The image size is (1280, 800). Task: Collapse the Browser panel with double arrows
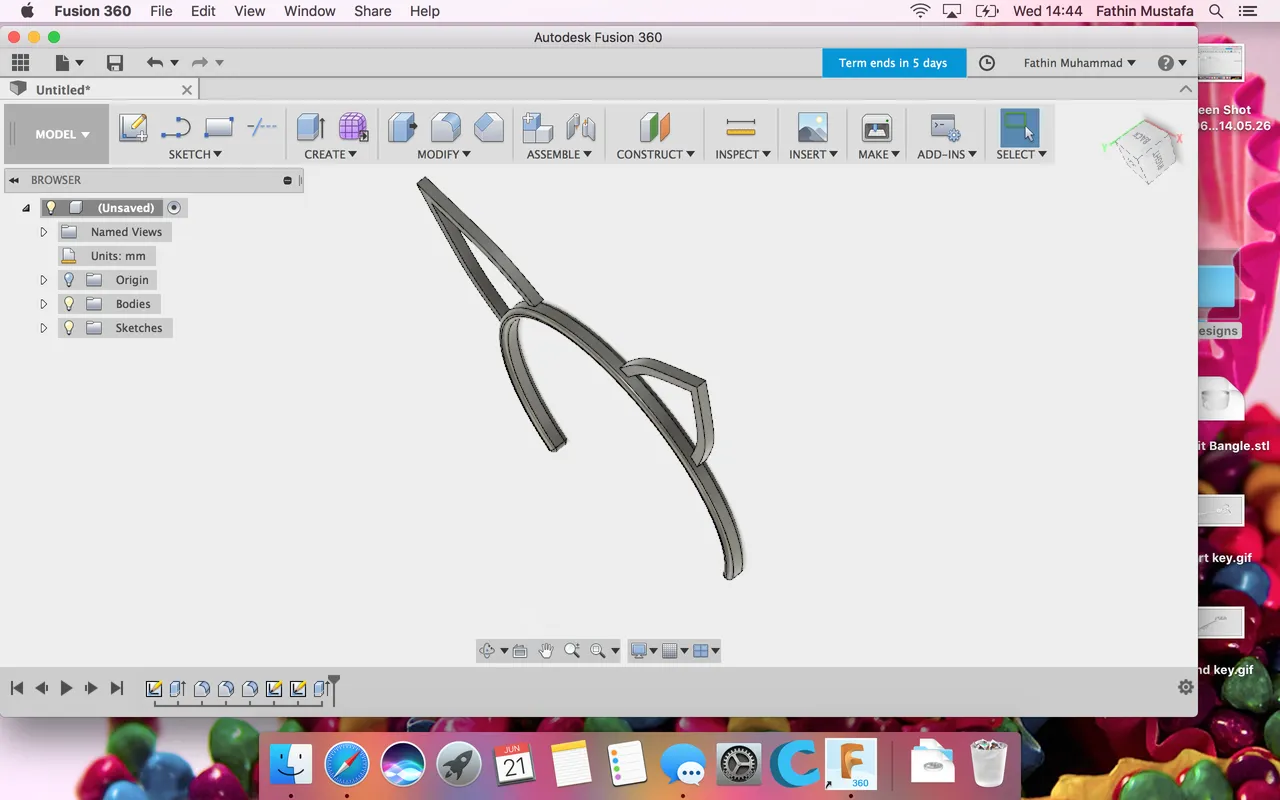coord(14,180)
